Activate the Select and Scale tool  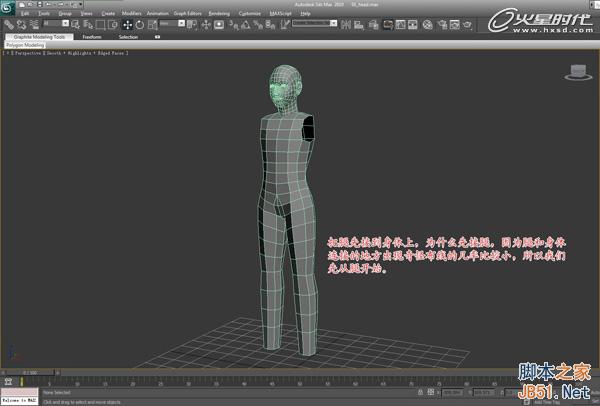(152, 25)
